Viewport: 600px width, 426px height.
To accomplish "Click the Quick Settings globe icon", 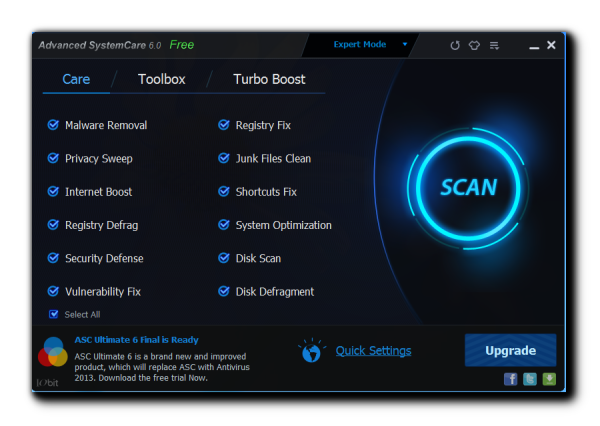I will [311, 351].
